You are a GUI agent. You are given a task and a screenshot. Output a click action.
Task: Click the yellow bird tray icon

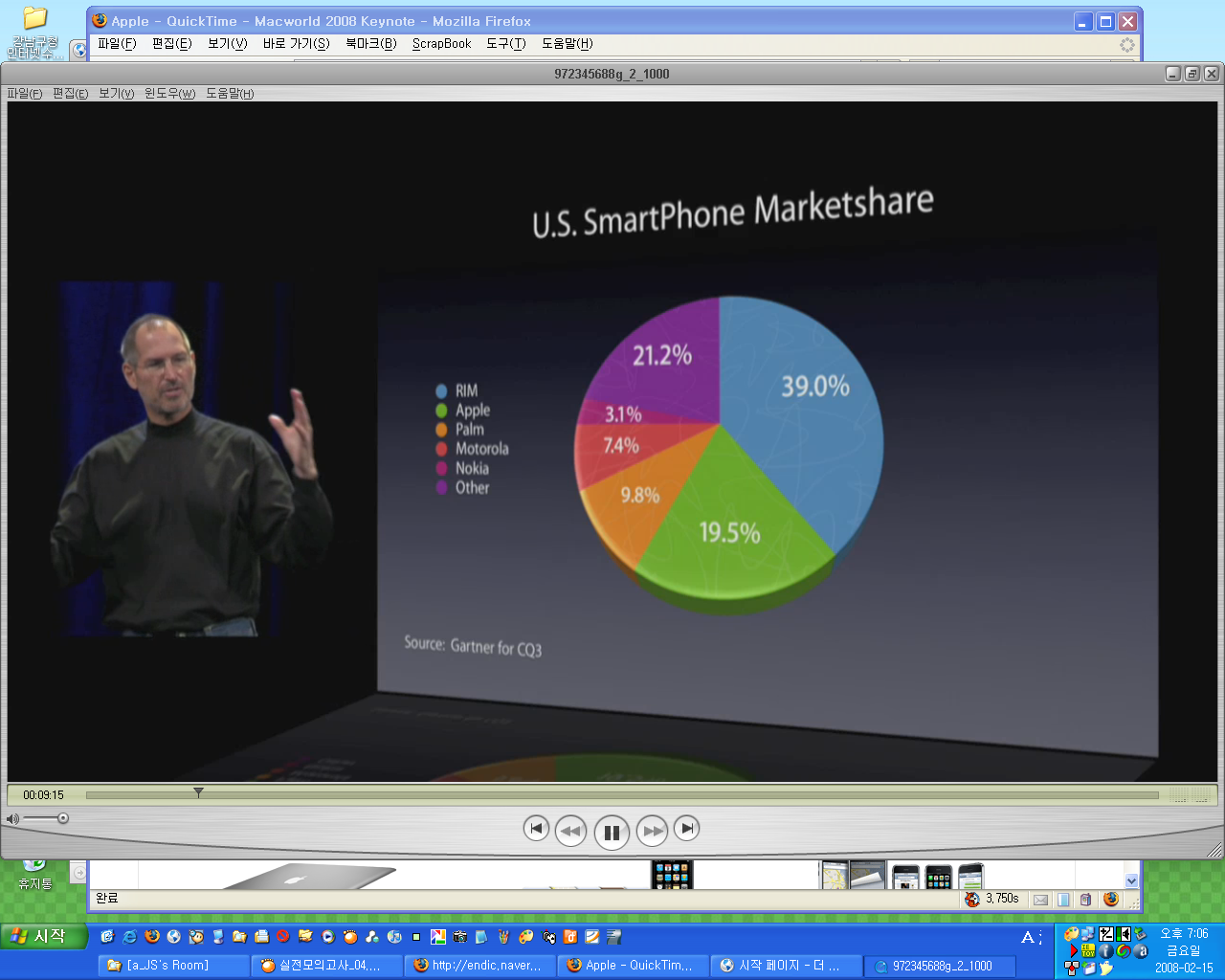click(x=1106, y=969)
